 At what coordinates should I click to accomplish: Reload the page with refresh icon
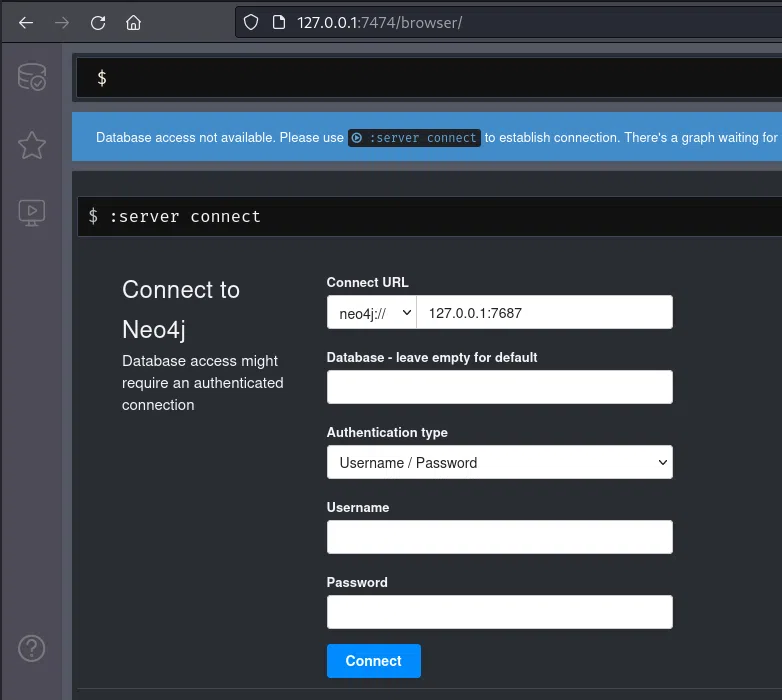click(x=98, y=22)
